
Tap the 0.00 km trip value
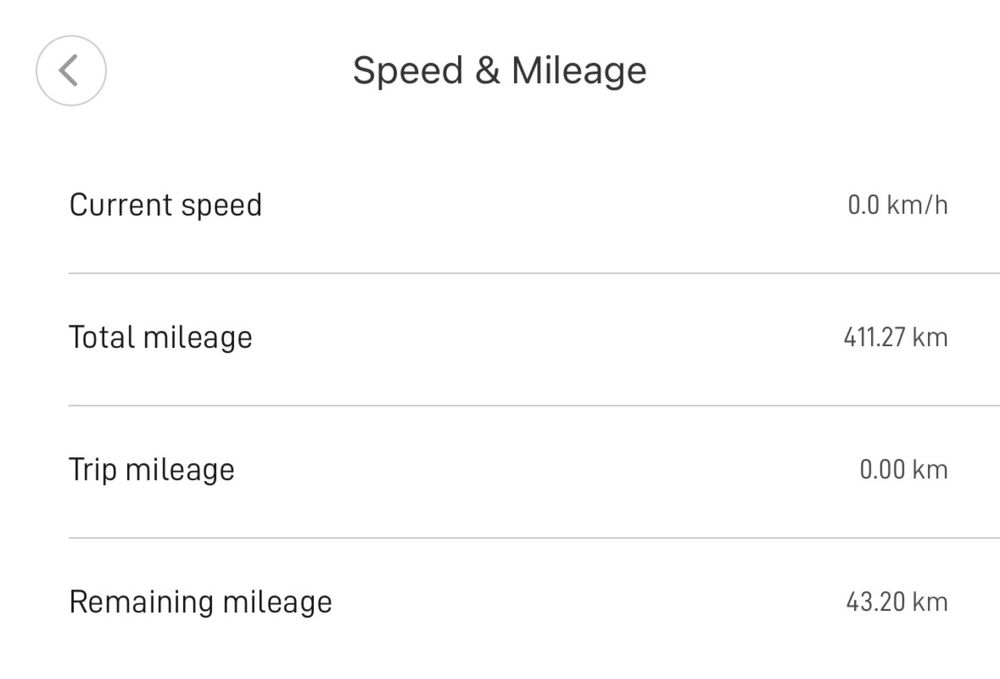click(903, 469)
